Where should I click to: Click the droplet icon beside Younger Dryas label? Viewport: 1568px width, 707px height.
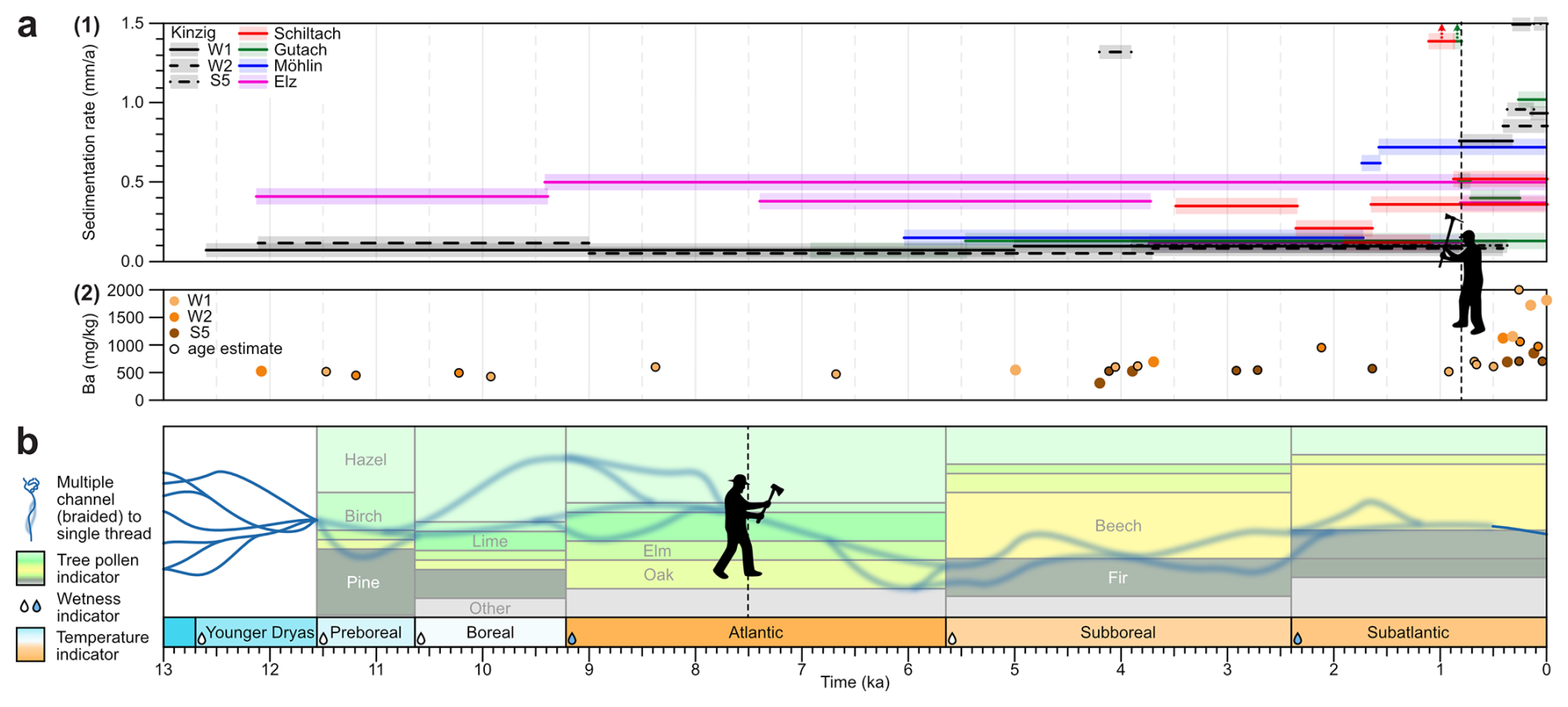(201, 639)
